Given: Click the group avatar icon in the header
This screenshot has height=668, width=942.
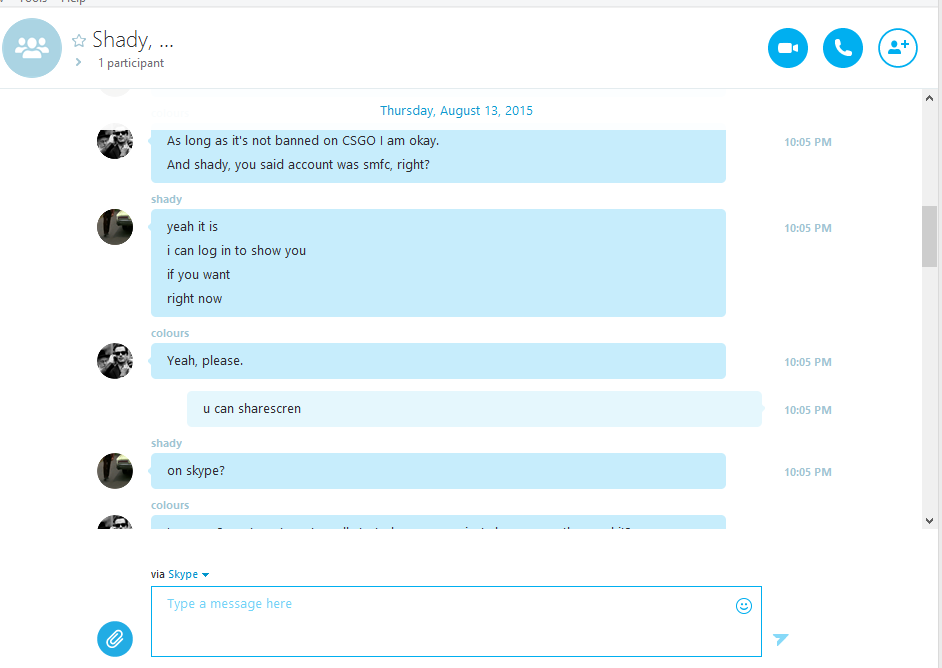Looking at the screenshot, I should tap(32, 48).
